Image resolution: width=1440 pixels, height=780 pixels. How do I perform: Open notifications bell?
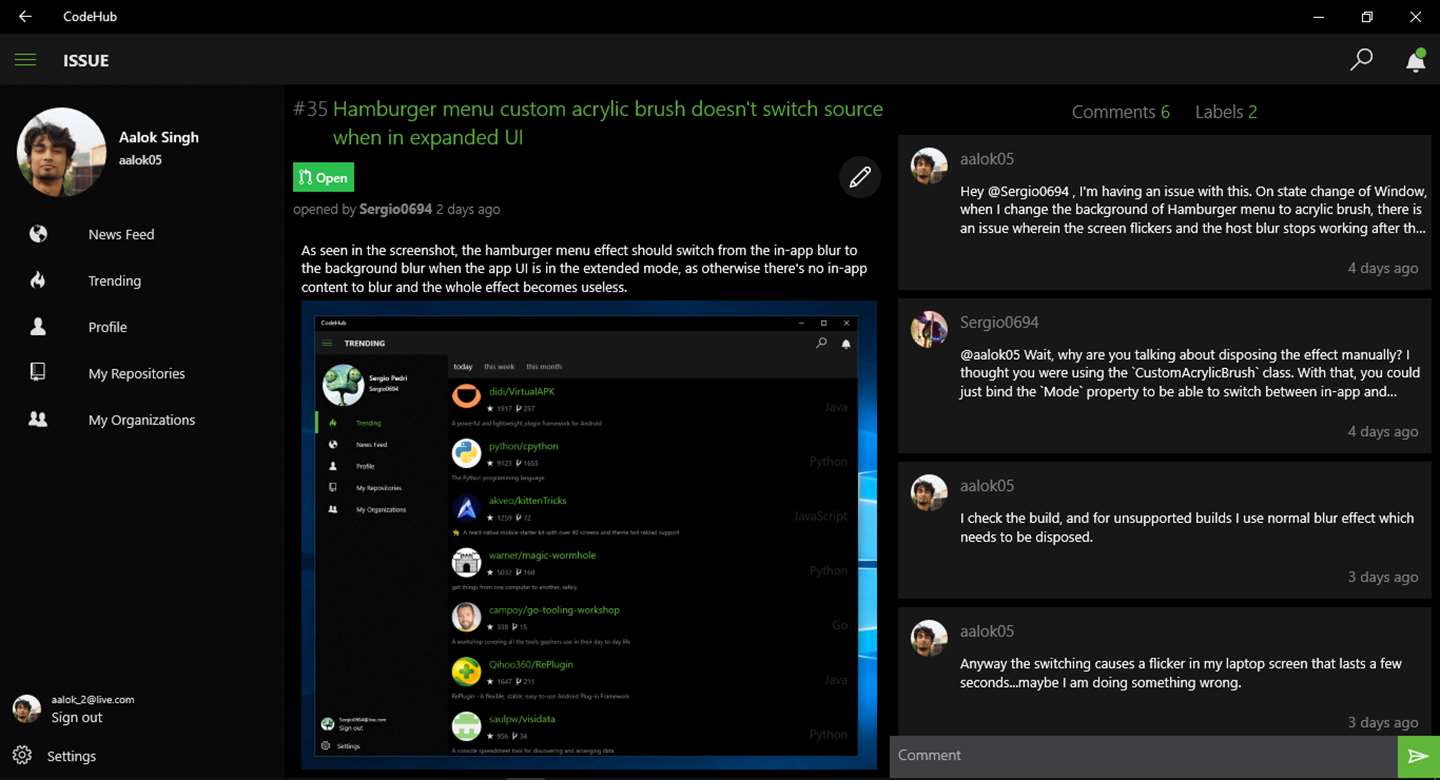coord(1415,60)
